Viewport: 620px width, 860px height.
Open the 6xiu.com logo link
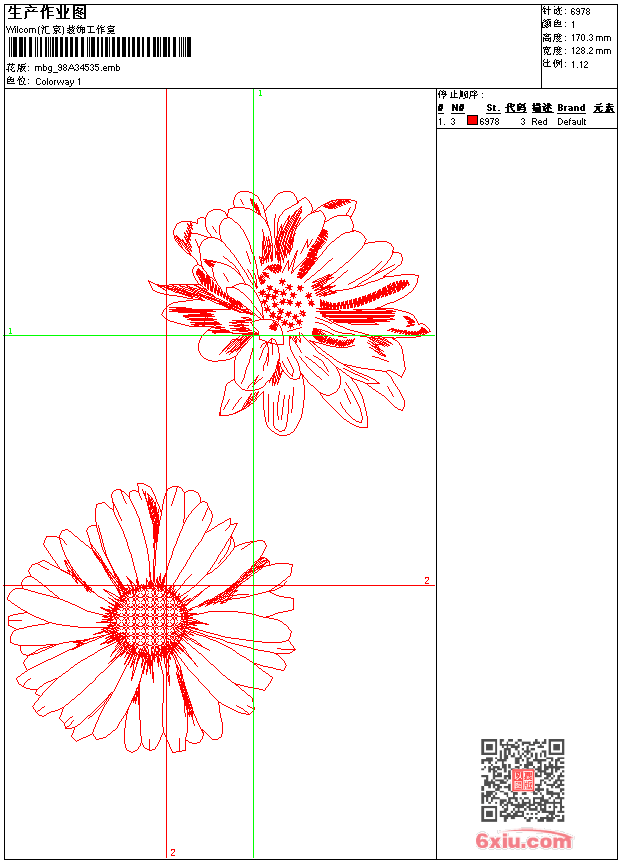point(523,841)
